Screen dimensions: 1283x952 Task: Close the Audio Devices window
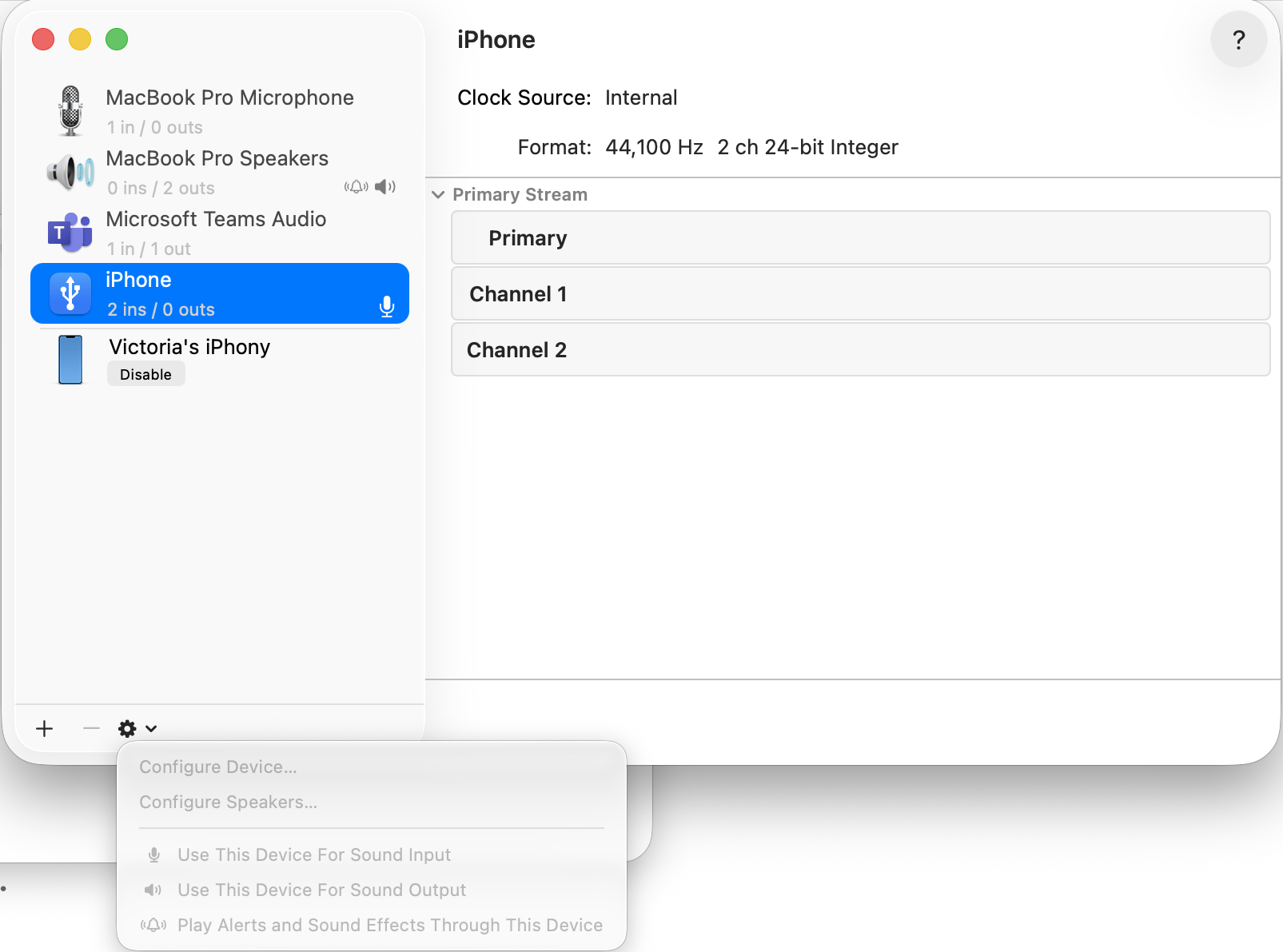(43, 39)
